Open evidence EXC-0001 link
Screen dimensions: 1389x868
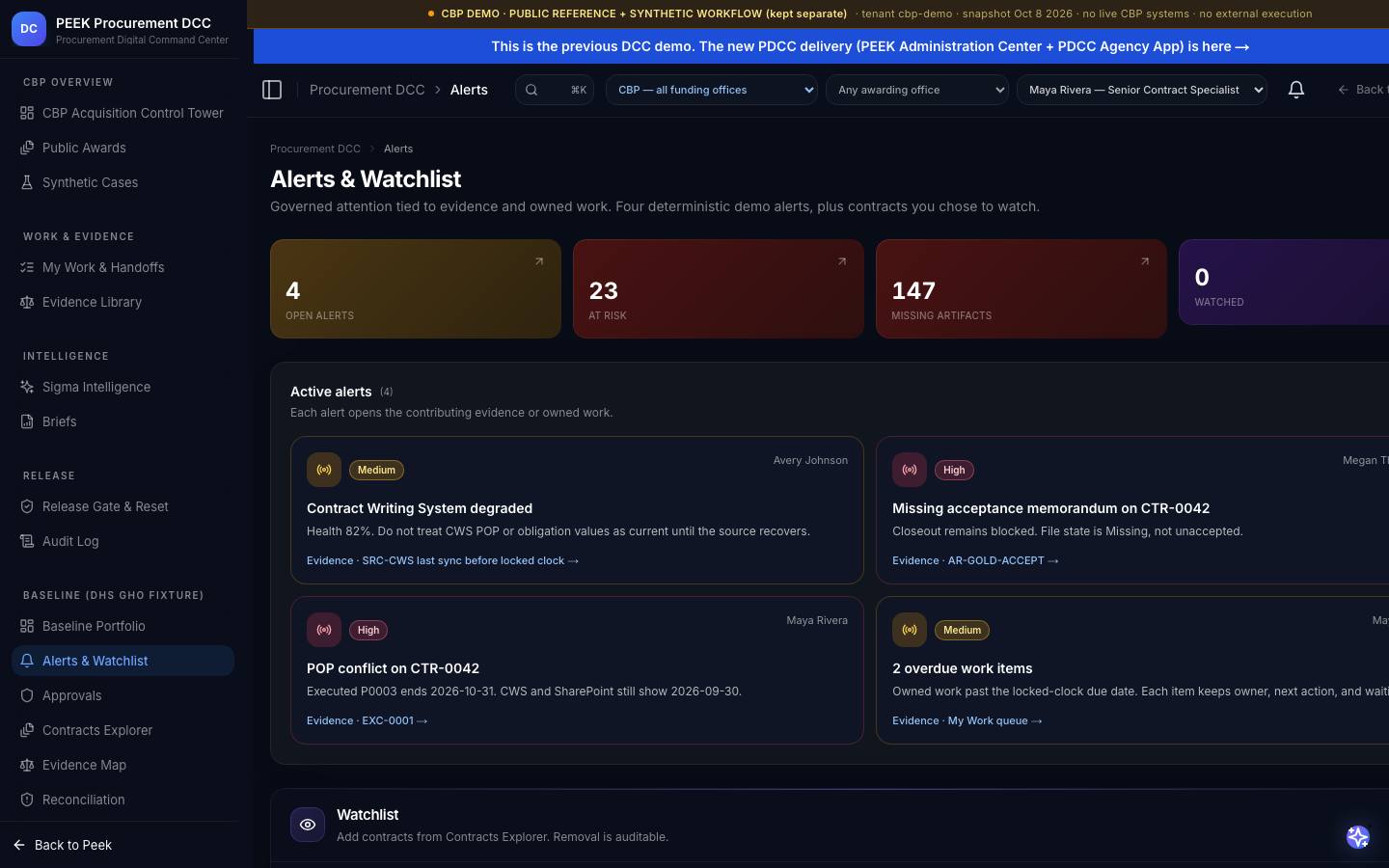pyautogui.click(x=367, y=720)
